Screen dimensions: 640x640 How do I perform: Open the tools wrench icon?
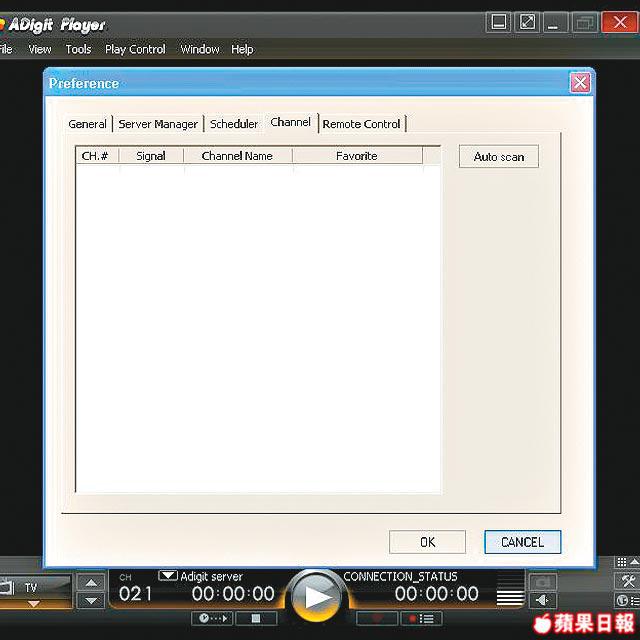(628, 582)
